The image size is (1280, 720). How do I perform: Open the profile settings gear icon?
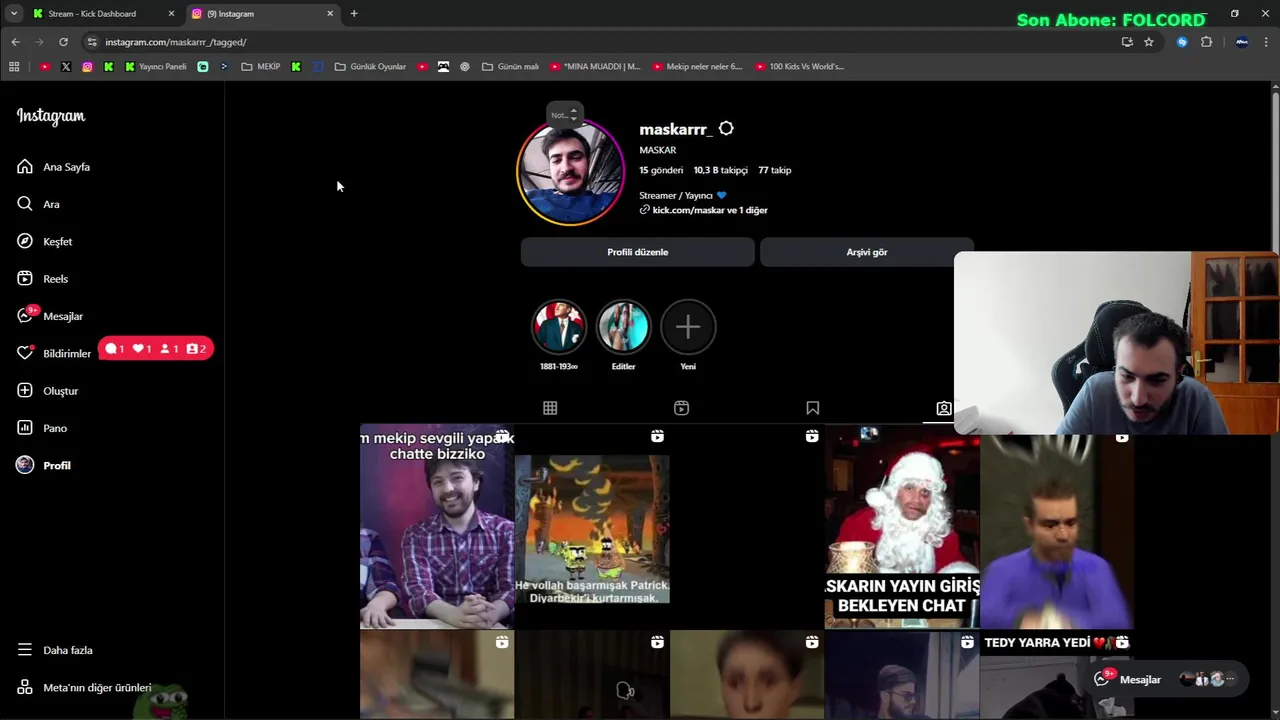tap(726, 129)
